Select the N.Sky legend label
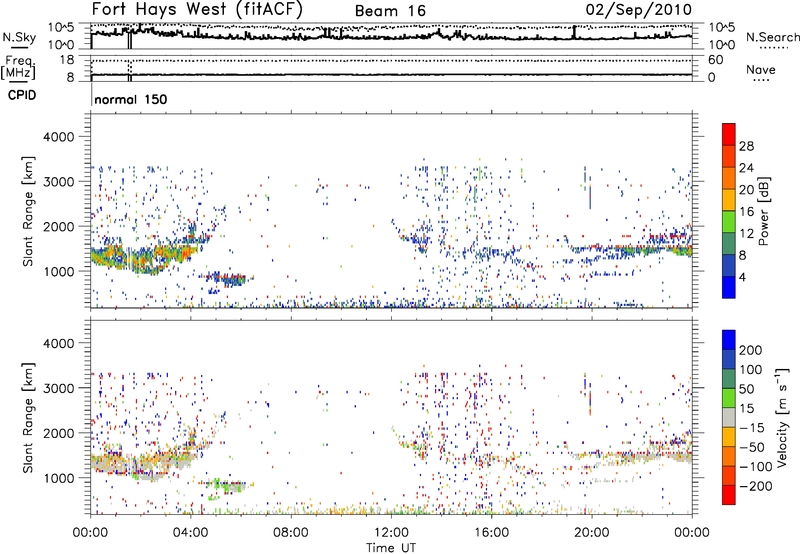The height and width of the screenshot is (554, 800). click(19, 38)
